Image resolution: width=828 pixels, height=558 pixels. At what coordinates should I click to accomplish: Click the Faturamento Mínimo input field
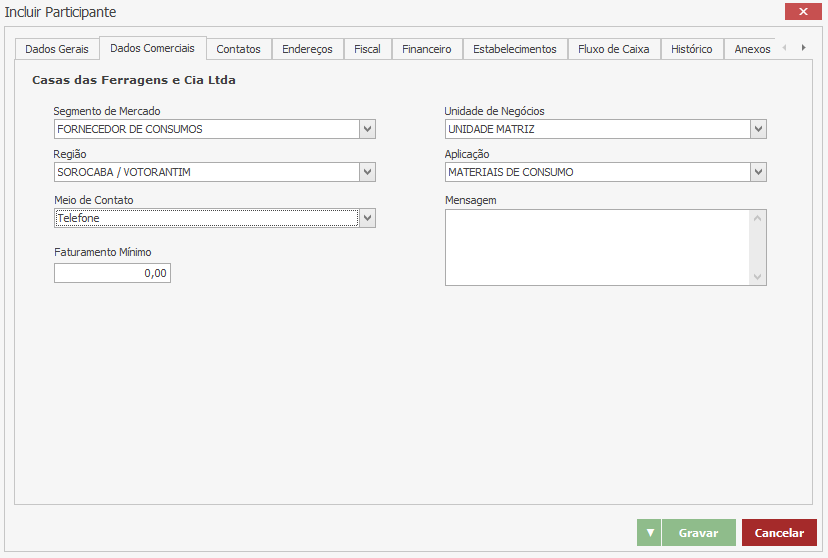tap(112, 272)
